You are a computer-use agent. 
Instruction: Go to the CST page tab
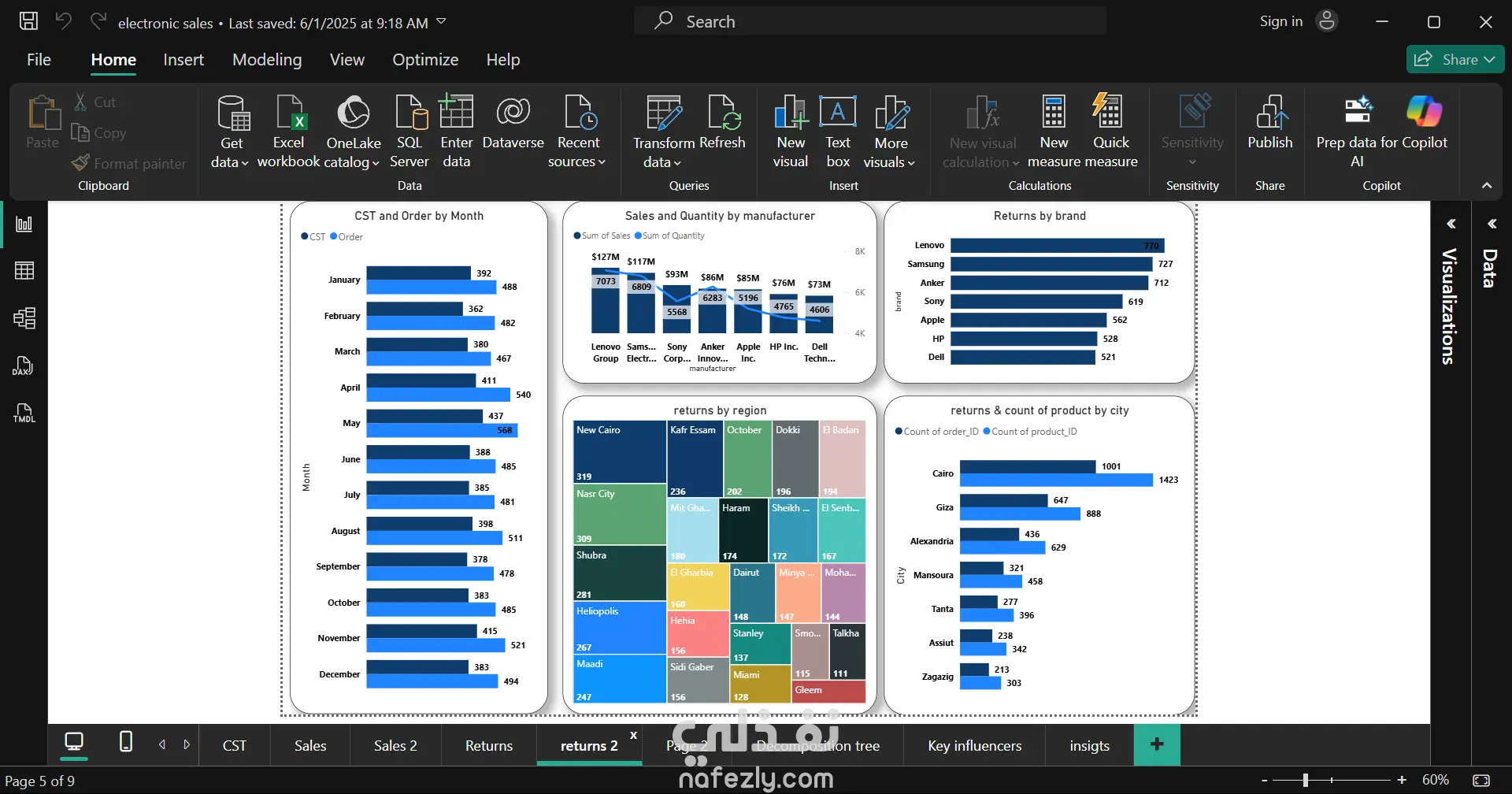[x=235, y=746]
